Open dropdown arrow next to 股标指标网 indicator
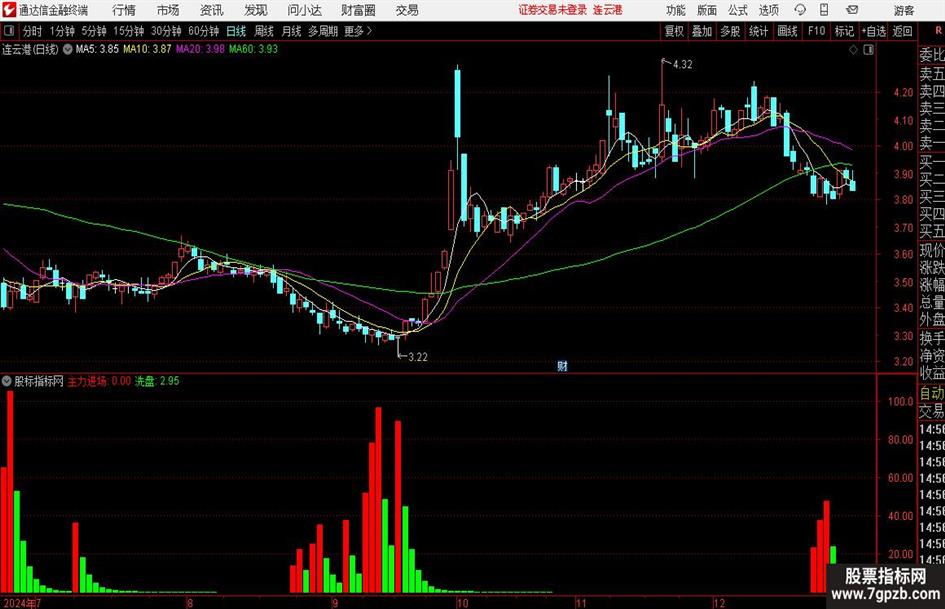 click(7, 381)
